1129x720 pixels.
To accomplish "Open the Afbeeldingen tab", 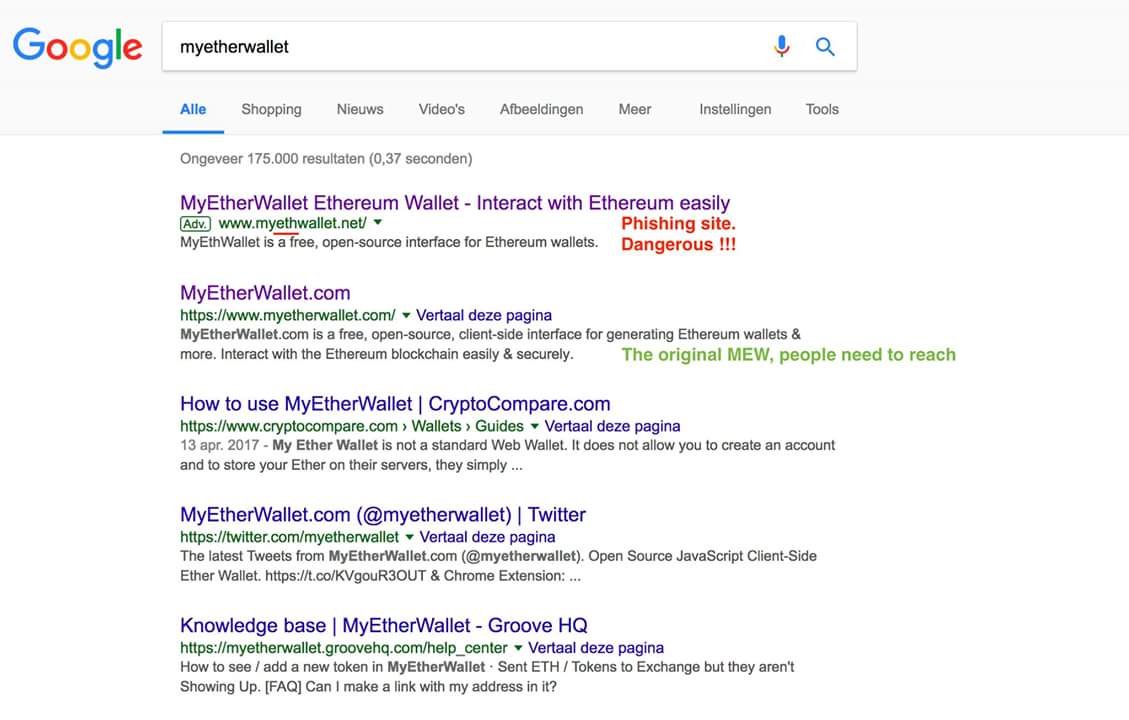I will pos(541,110).
